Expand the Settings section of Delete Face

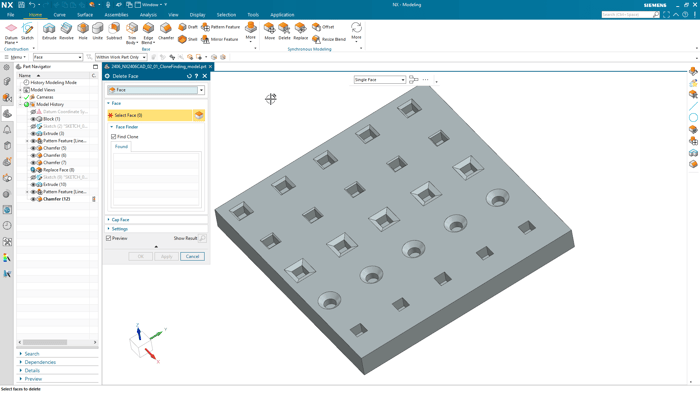119,229
